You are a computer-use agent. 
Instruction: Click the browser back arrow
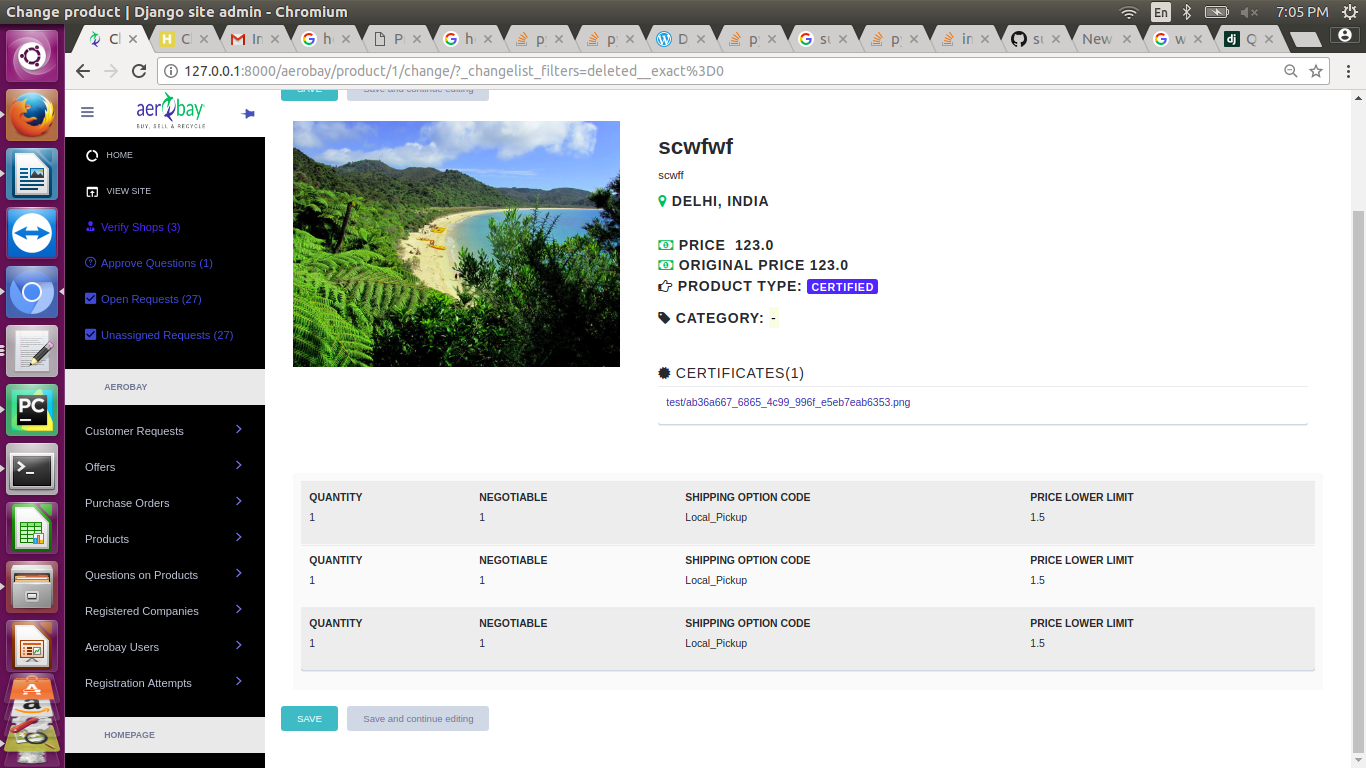click(83, 71)
